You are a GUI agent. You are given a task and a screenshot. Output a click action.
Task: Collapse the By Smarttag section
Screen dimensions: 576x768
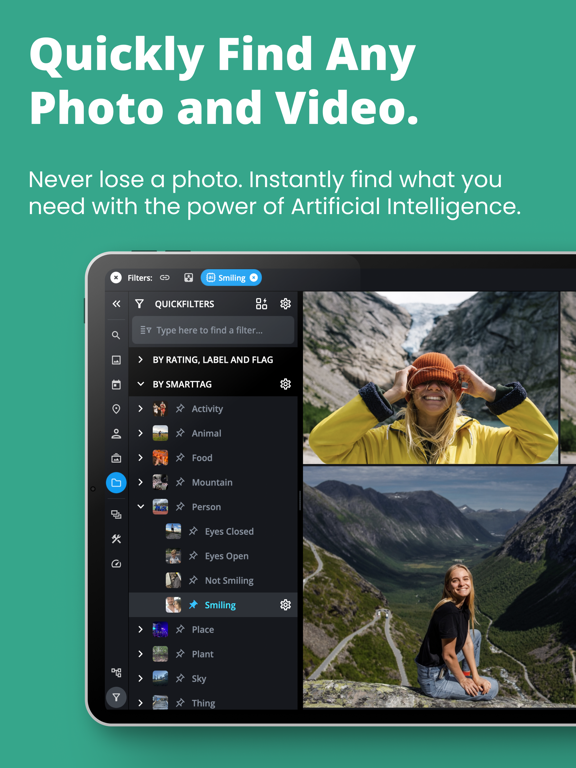141,384
